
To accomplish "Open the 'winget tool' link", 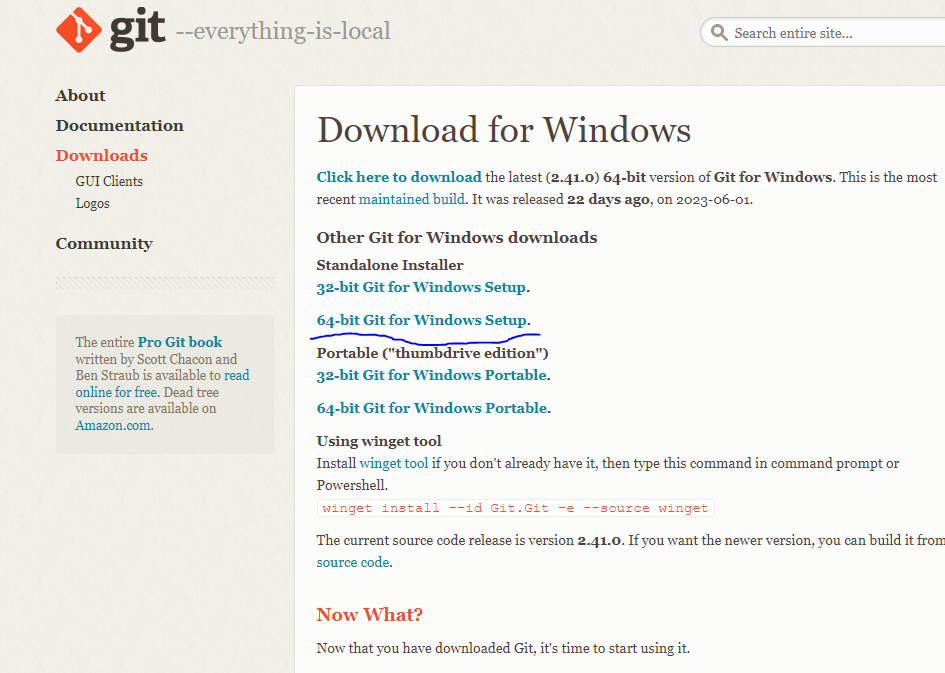I will click(x=394, y=463).
